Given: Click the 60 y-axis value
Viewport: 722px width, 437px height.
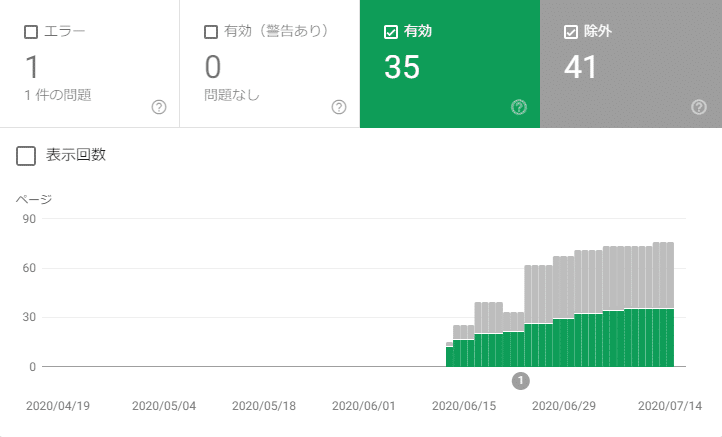Looking at the screenshot, I should point(29,268).
